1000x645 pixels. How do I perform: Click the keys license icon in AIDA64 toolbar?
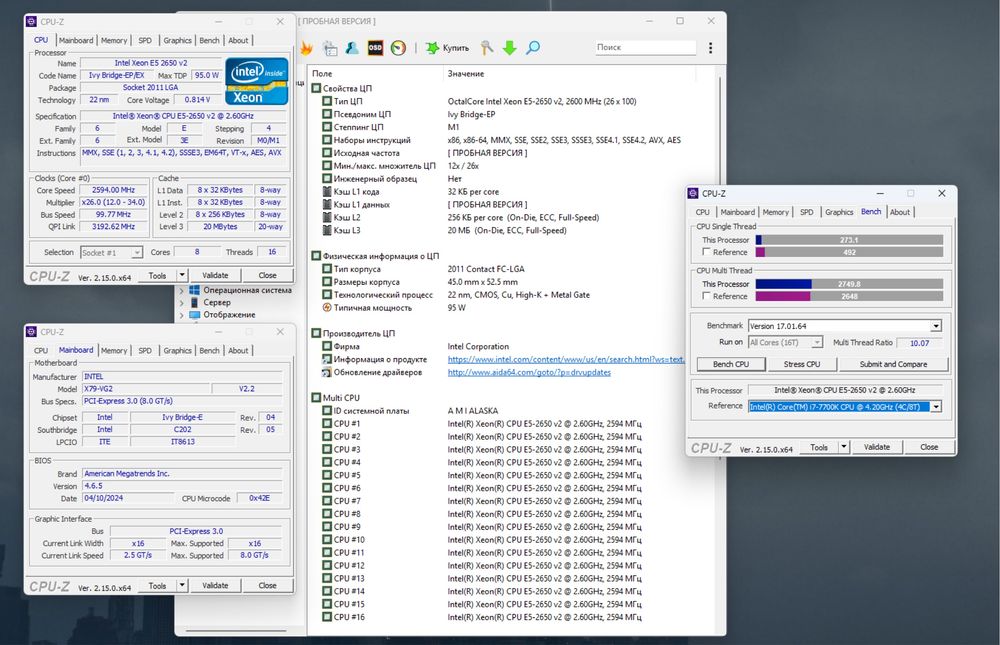pyautogui.click(x=487, y=48)
